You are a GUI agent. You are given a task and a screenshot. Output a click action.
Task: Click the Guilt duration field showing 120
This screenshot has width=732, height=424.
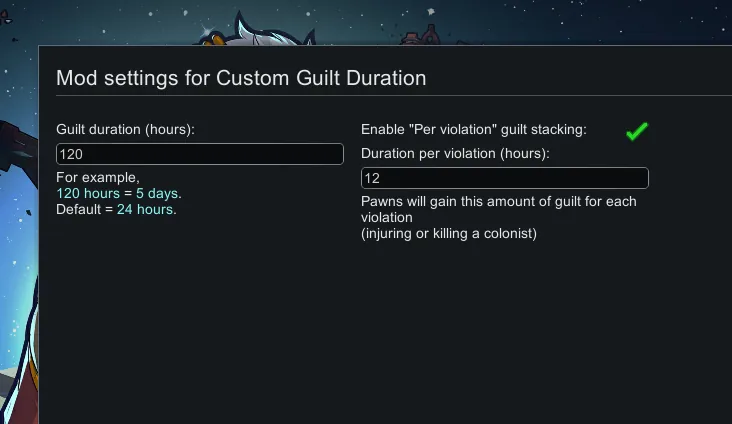click(200, 154)
